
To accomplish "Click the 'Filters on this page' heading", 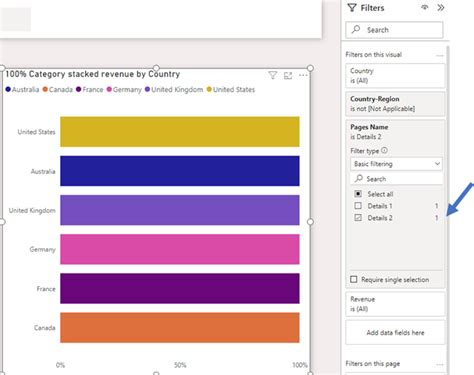I will [x=373, y=364].
